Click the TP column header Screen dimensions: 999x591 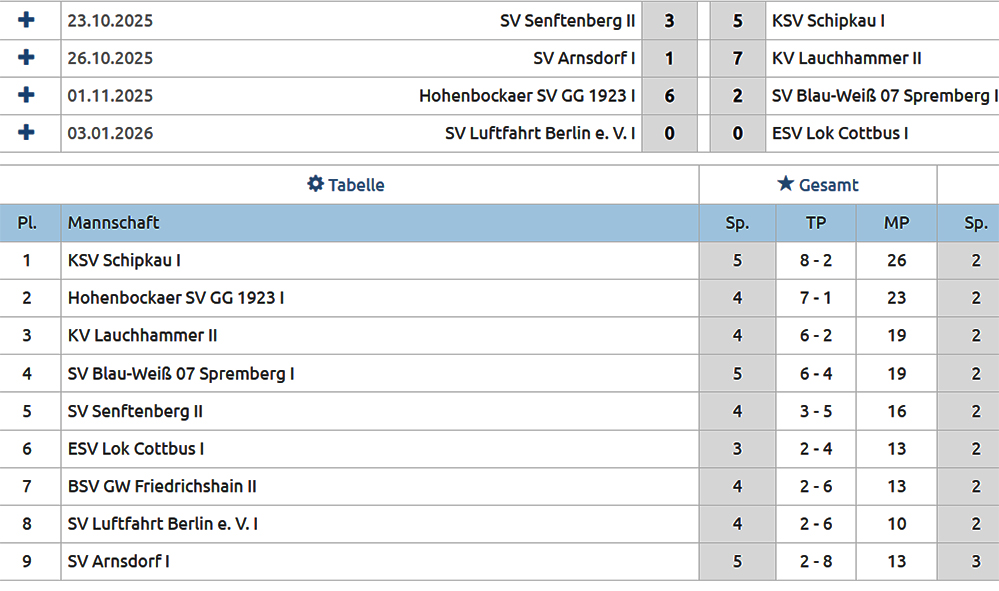tap(816, 223)
